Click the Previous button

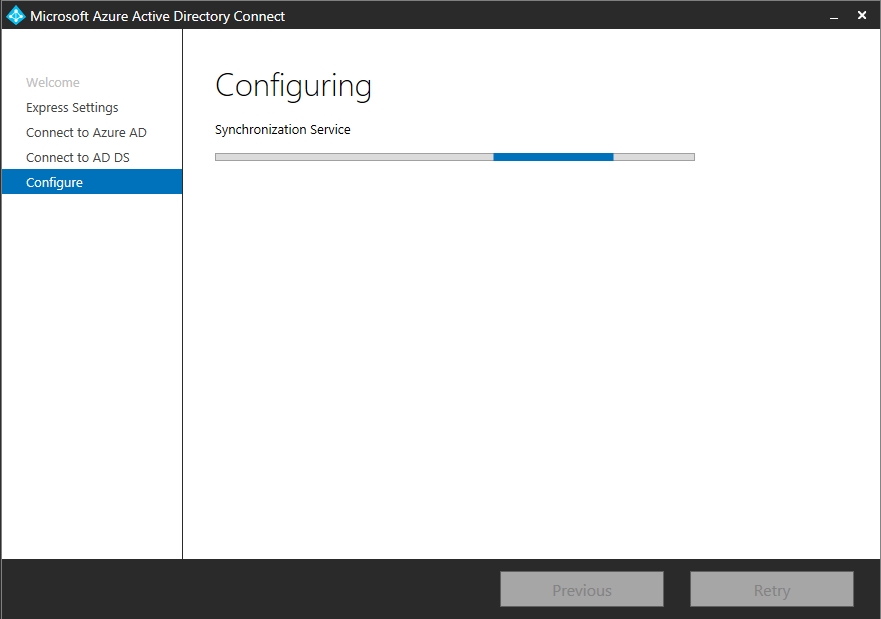(x=582, y=589)
